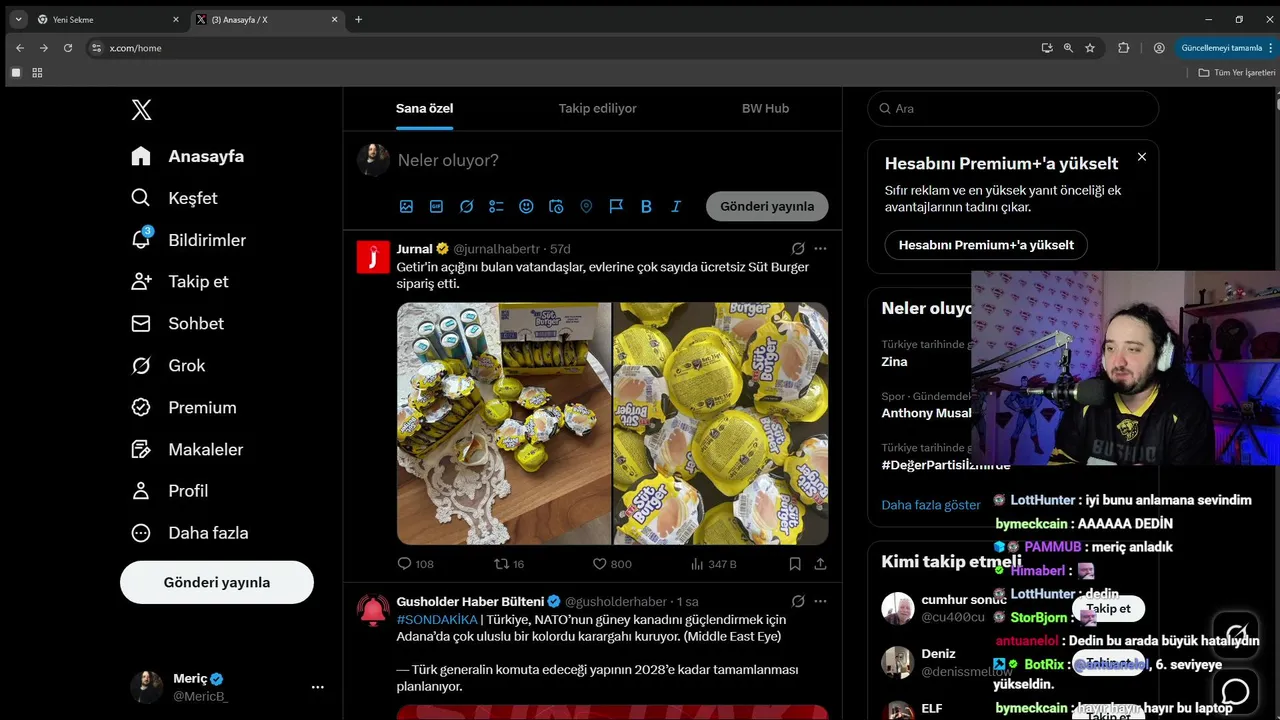Open account menu dots next to Meriç

[317, 687]
